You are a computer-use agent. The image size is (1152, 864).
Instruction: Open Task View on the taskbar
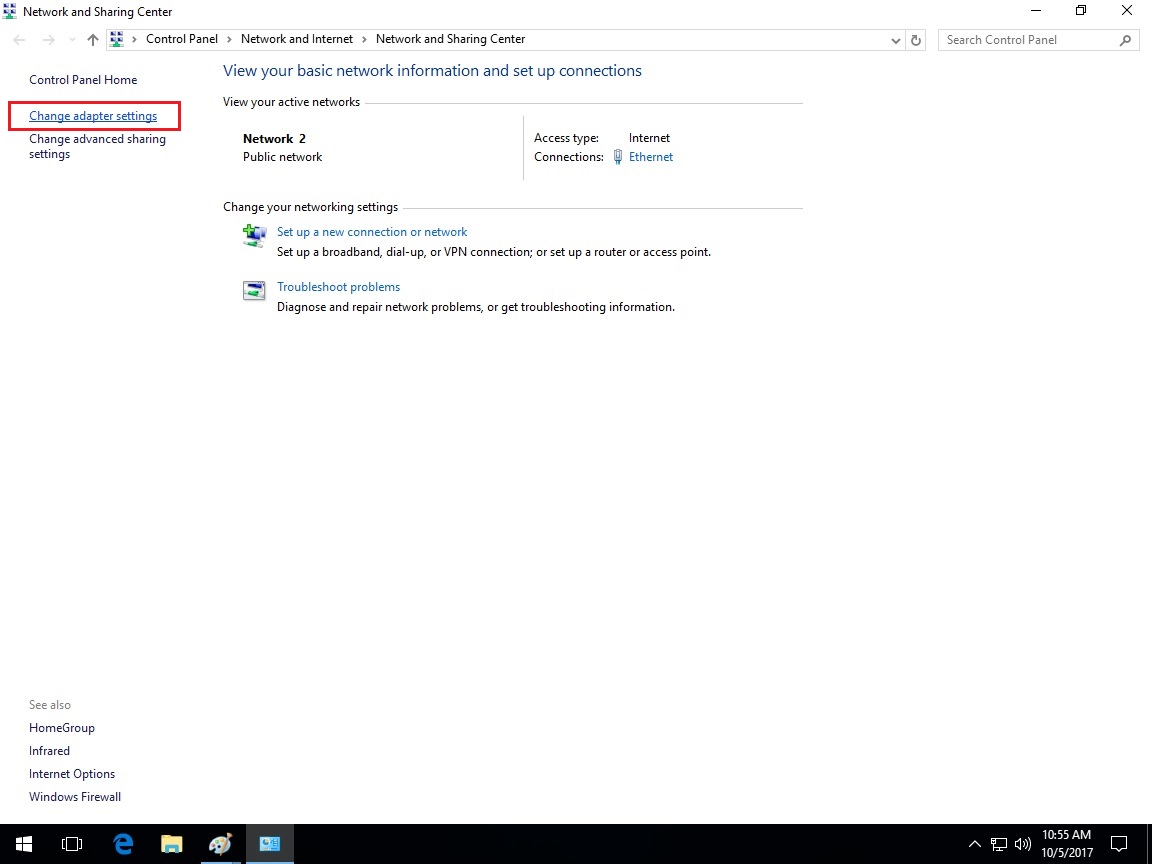(72, 844)
